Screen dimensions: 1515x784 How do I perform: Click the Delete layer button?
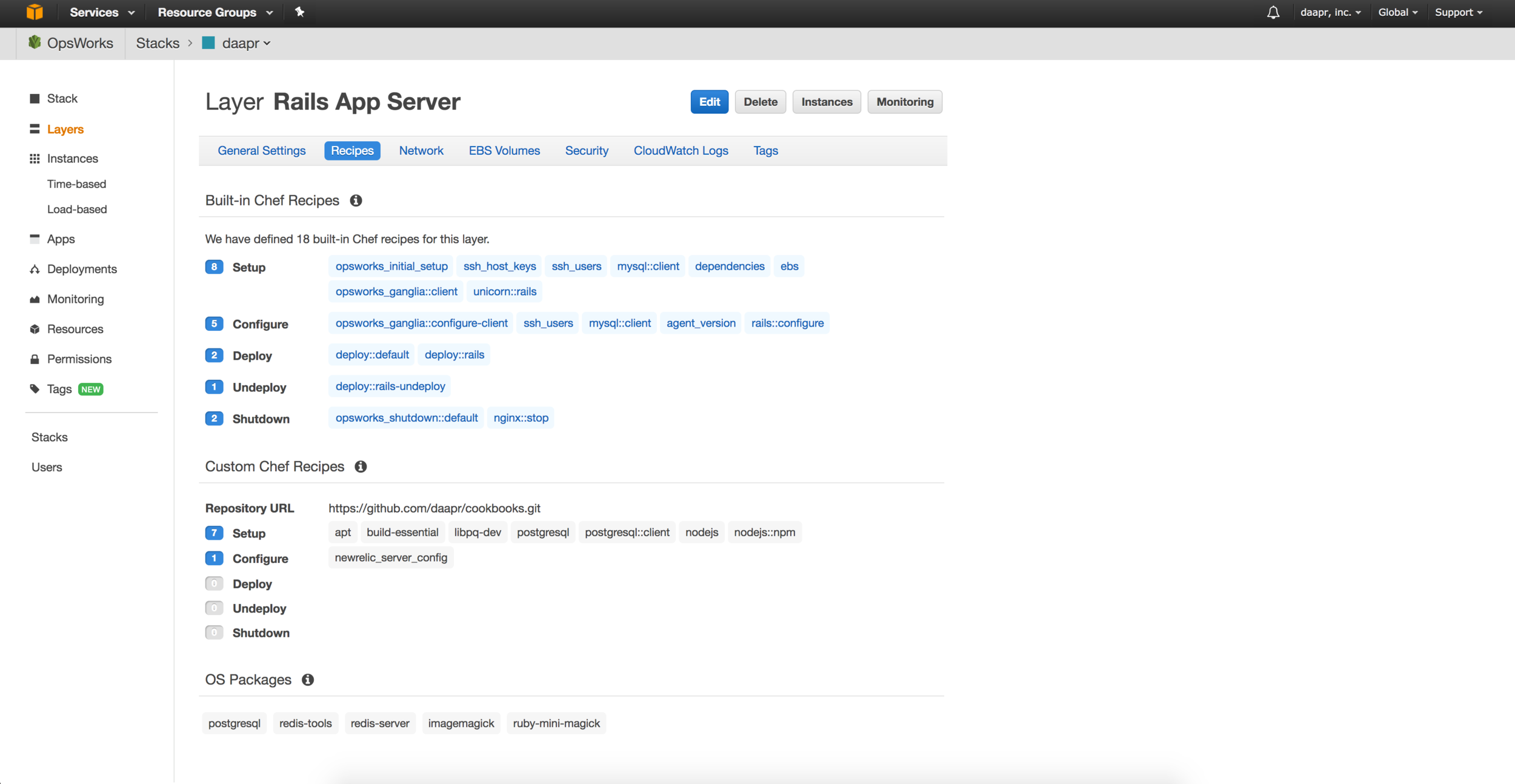(x=761, y=102)
